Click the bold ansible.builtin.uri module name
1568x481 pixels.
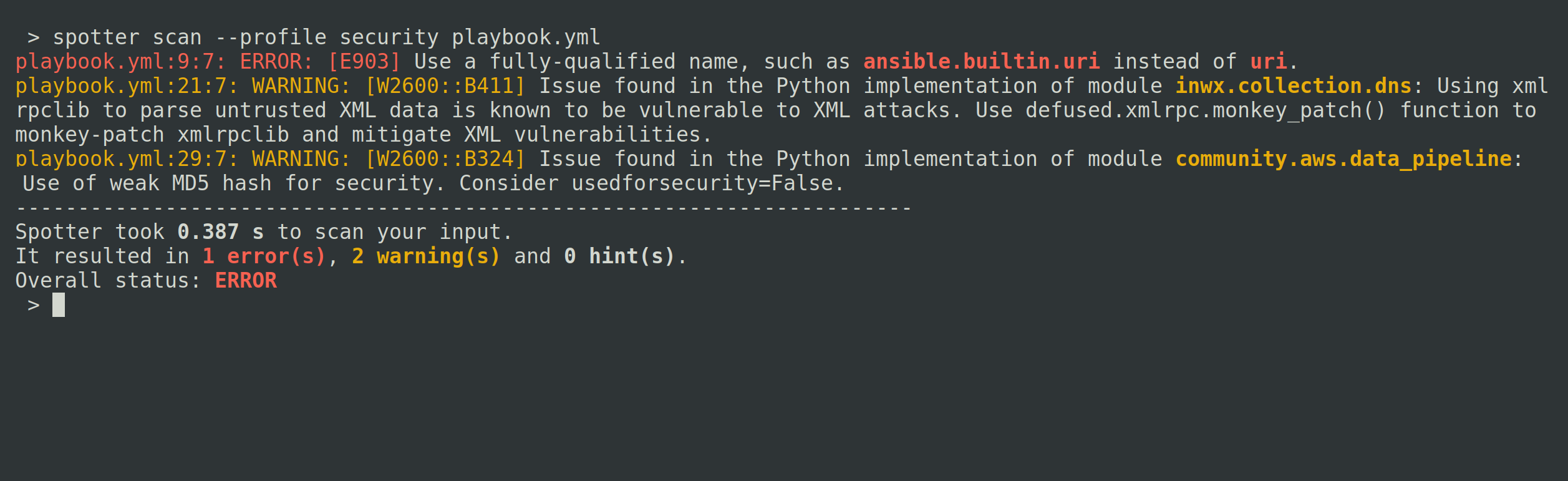981,62
